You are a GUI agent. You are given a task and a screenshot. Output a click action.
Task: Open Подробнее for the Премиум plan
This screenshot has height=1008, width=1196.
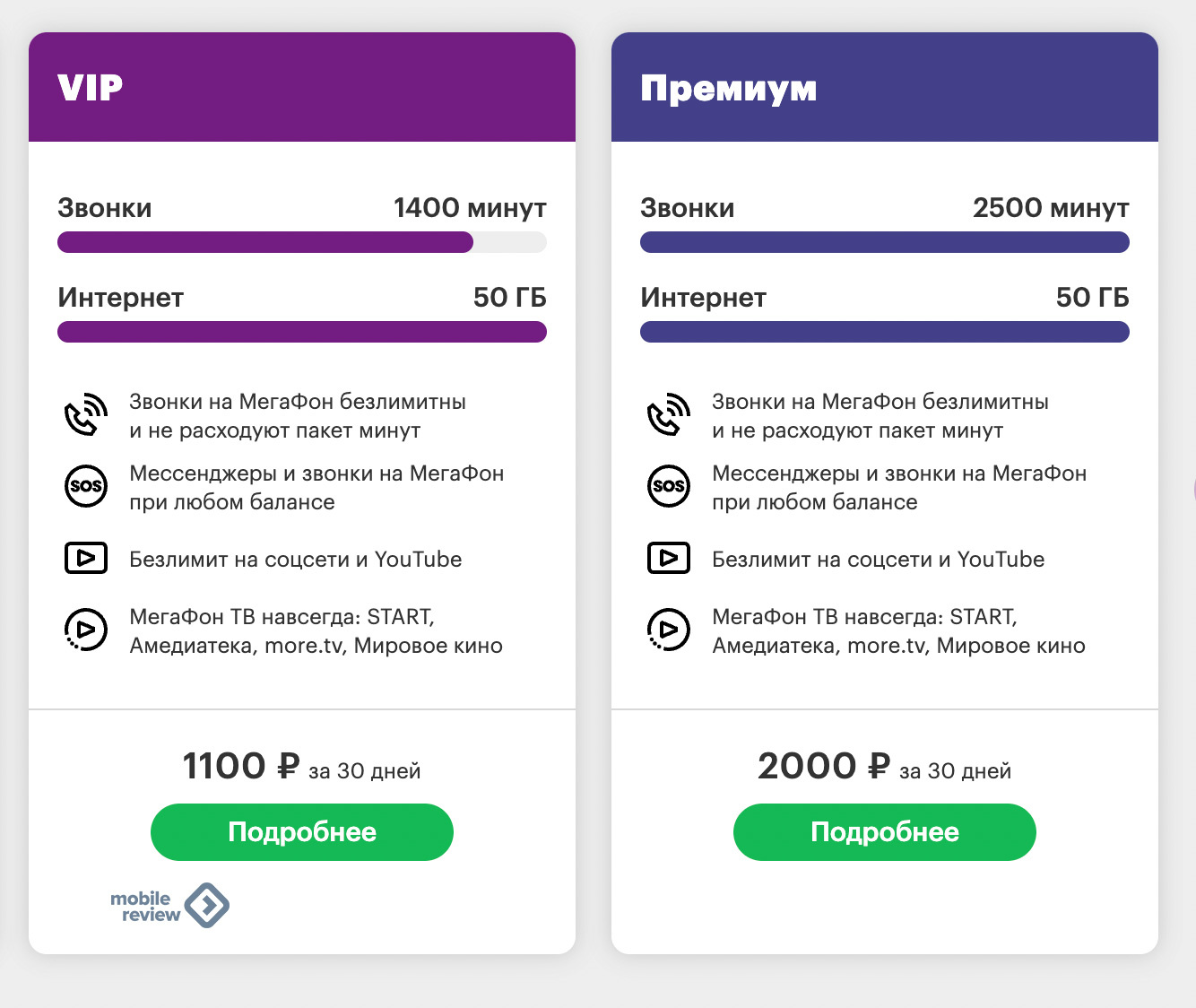885,832
